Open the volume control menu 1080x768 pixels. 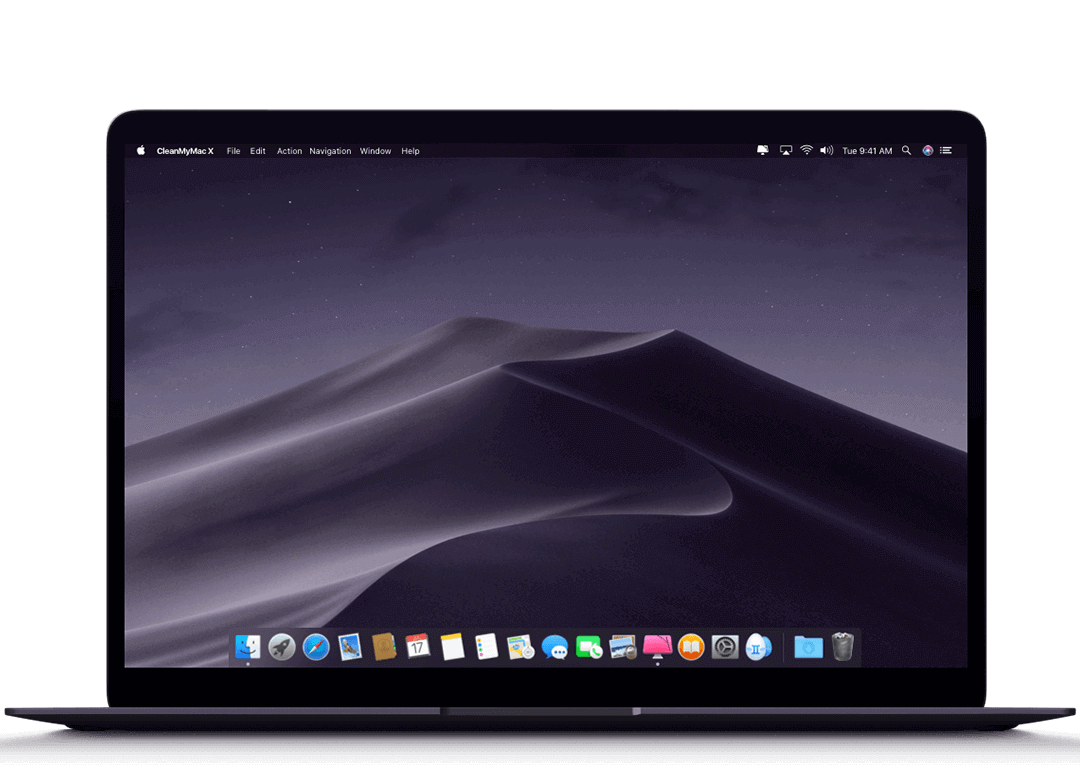(826, 151)
